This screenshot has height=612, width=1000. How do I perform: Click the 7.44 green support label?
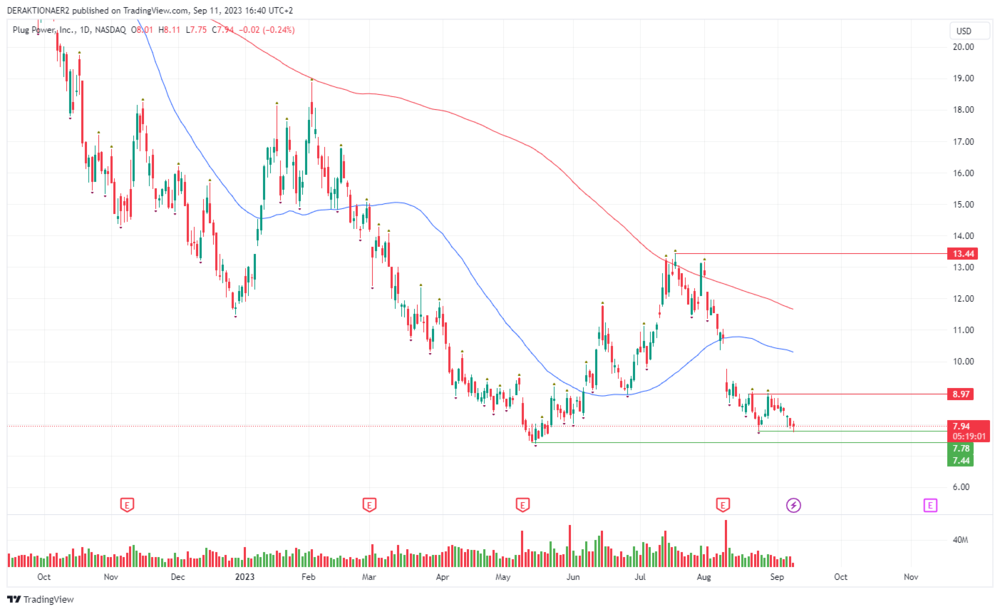tap(960, 460)
